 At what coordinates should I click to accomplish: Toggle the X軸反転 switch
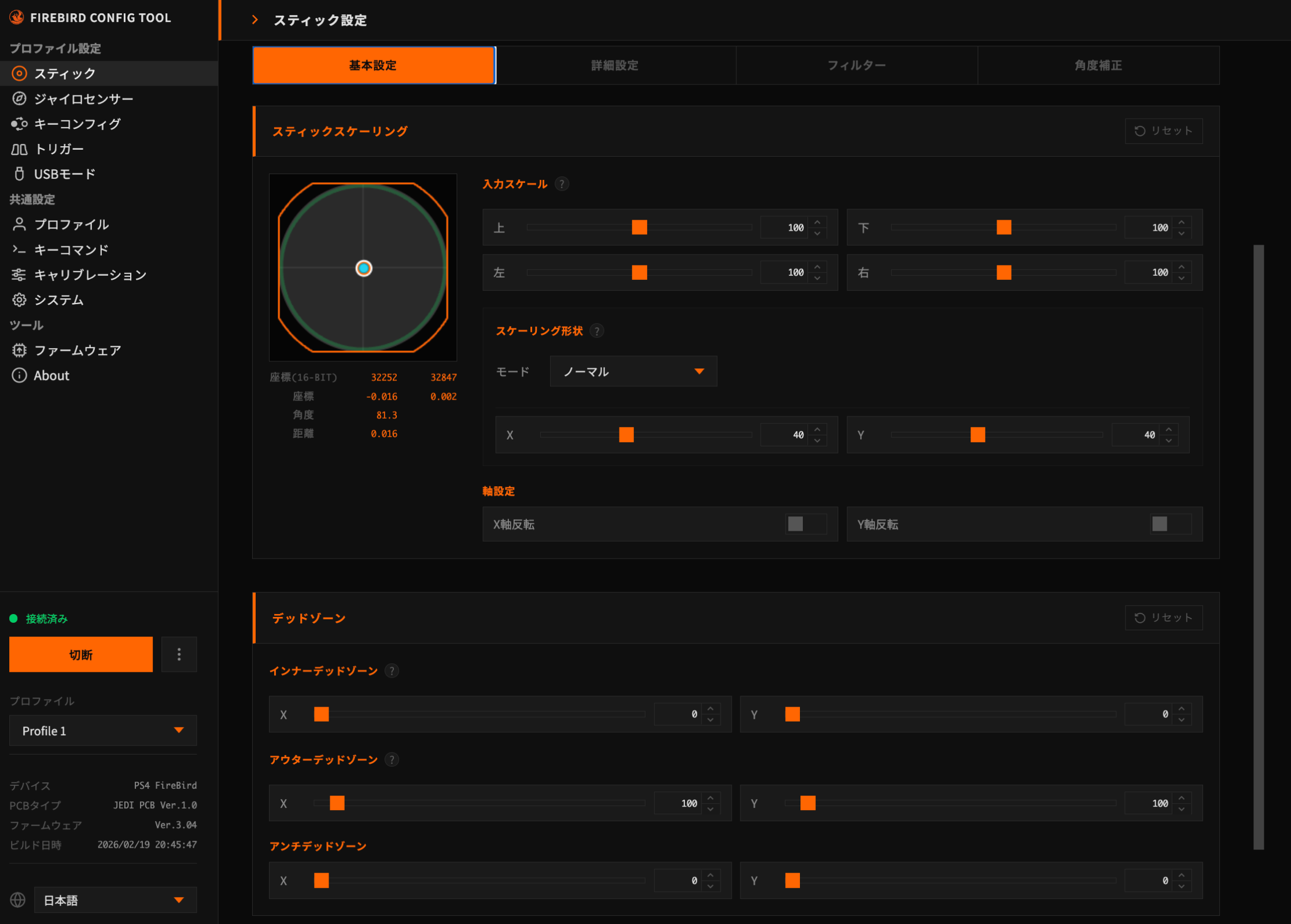[x=806, y=524]
